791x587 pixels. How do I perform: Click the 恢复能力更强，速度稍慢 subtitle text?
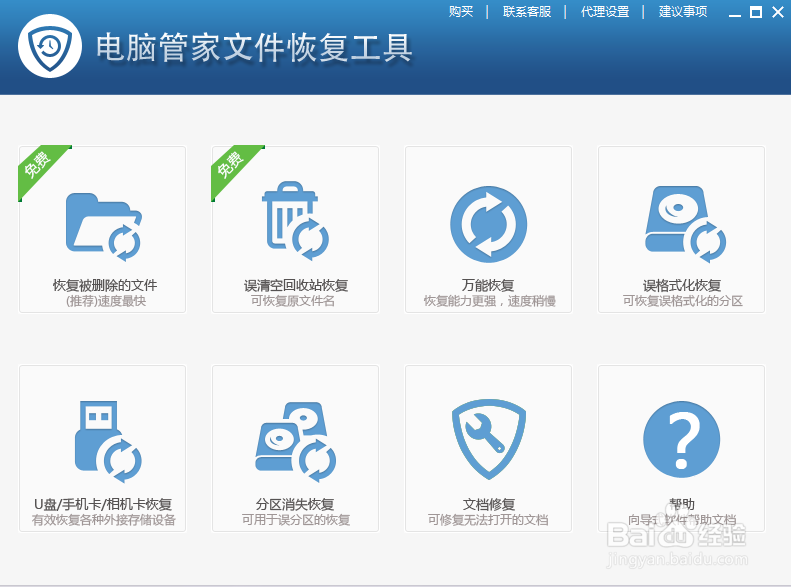489,301
